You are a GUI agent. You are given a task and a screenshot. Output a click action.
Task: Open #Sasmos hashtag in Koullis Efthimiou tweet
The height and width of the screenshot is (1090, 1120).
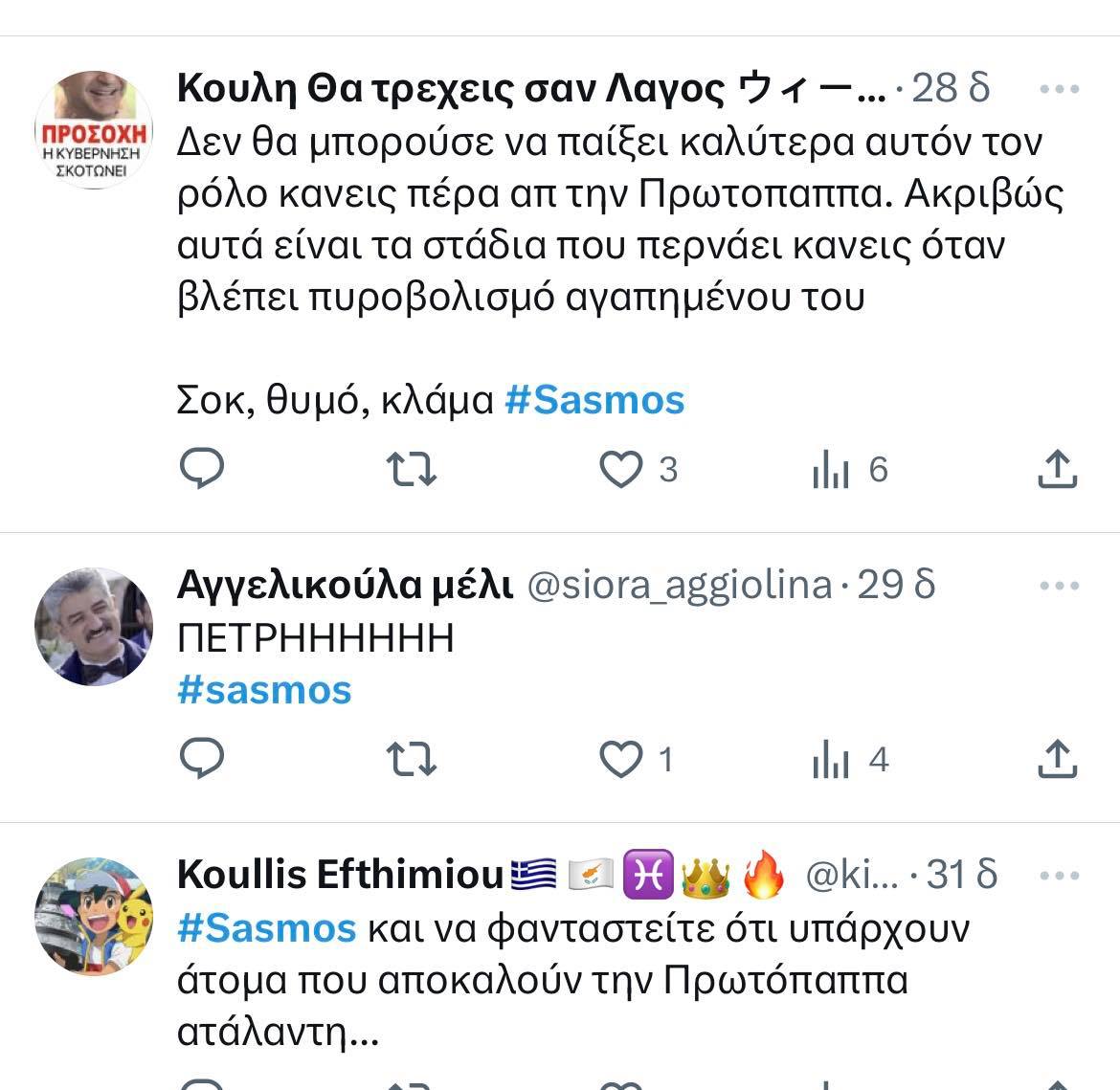(266, 927)
